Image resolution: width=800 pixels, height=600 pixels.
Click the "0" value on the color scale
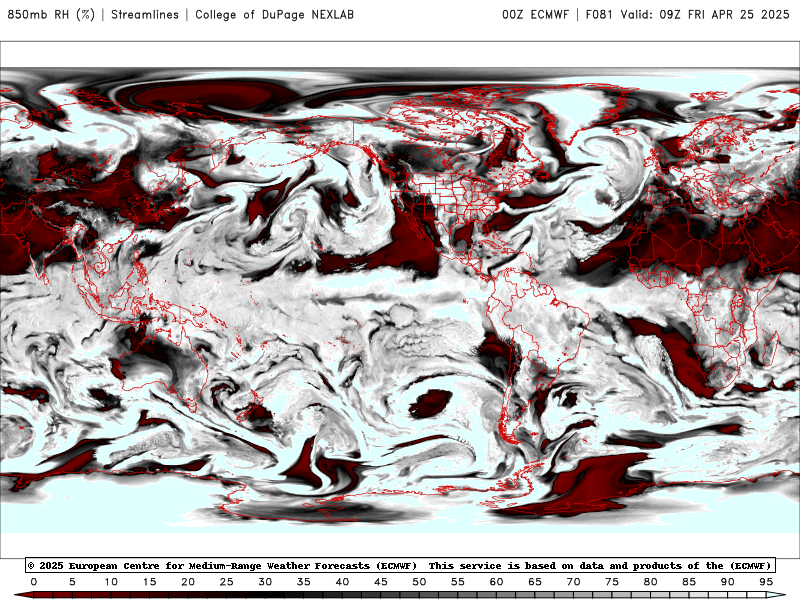coord(34,582)
